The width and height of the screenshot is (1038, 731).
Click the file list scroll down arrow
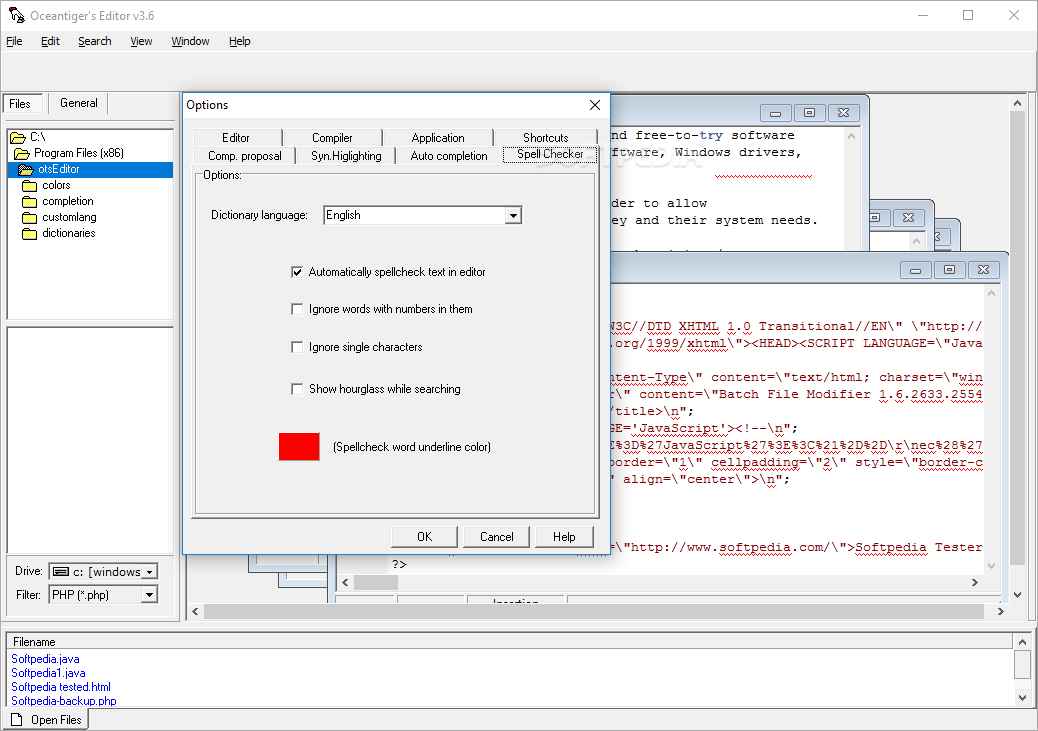(1022, 698)
